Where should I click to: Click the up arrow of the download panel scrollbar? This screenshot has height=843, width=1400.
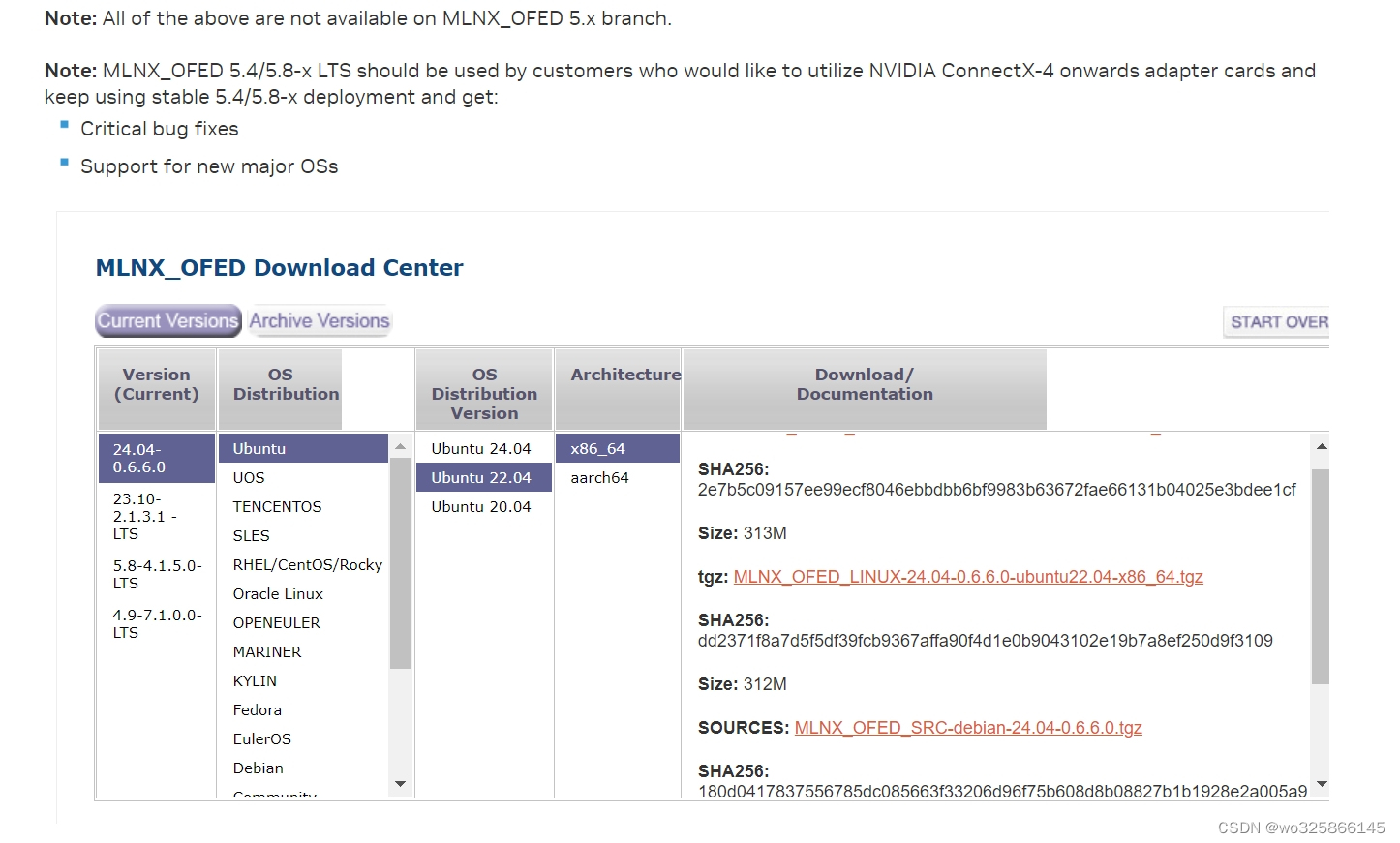click(1322, 446)
